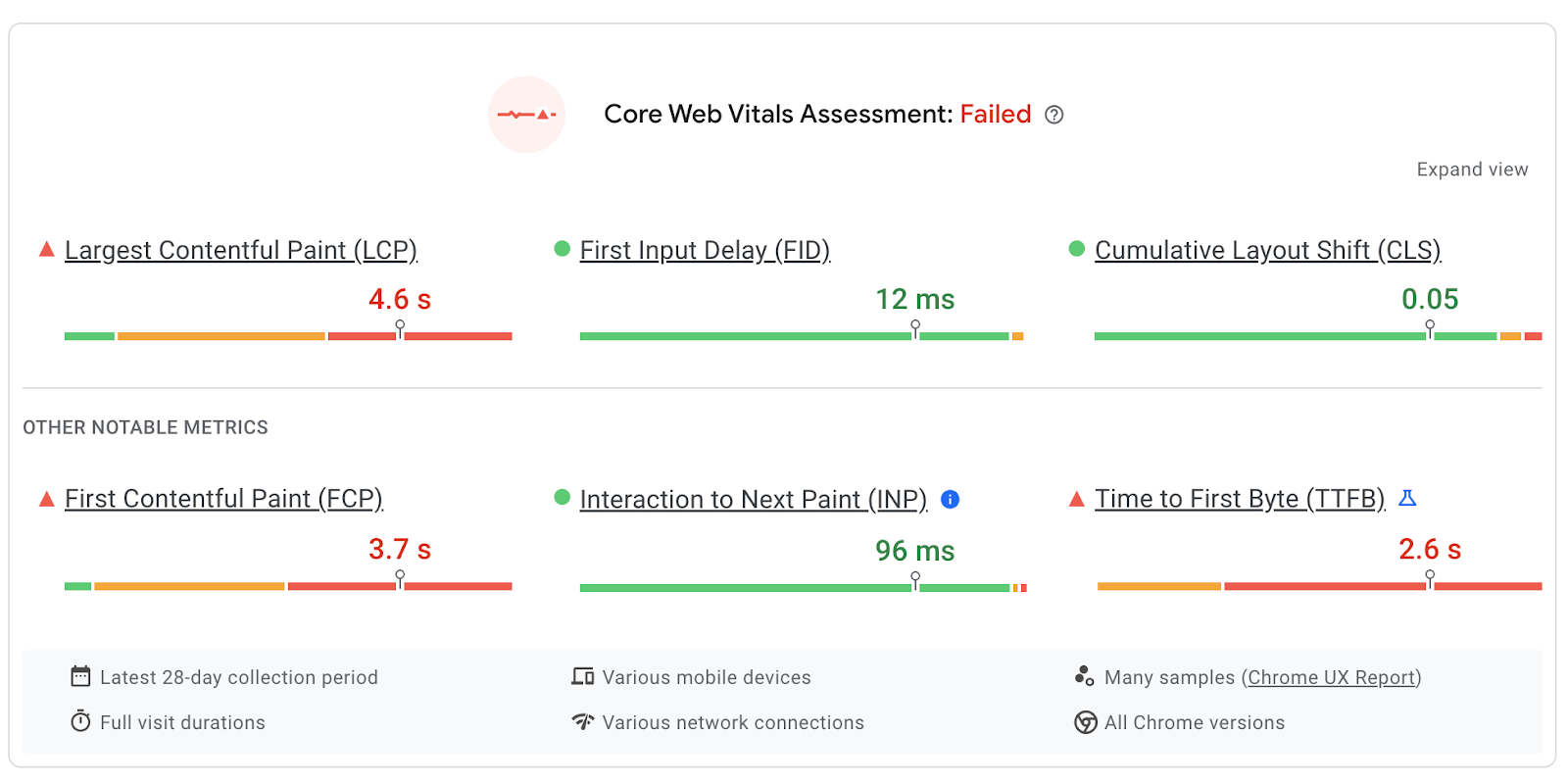Screen dimensions: 1568x784
Task: Click the calendar icon for 28-day collection period
Action: pos(80,676)
